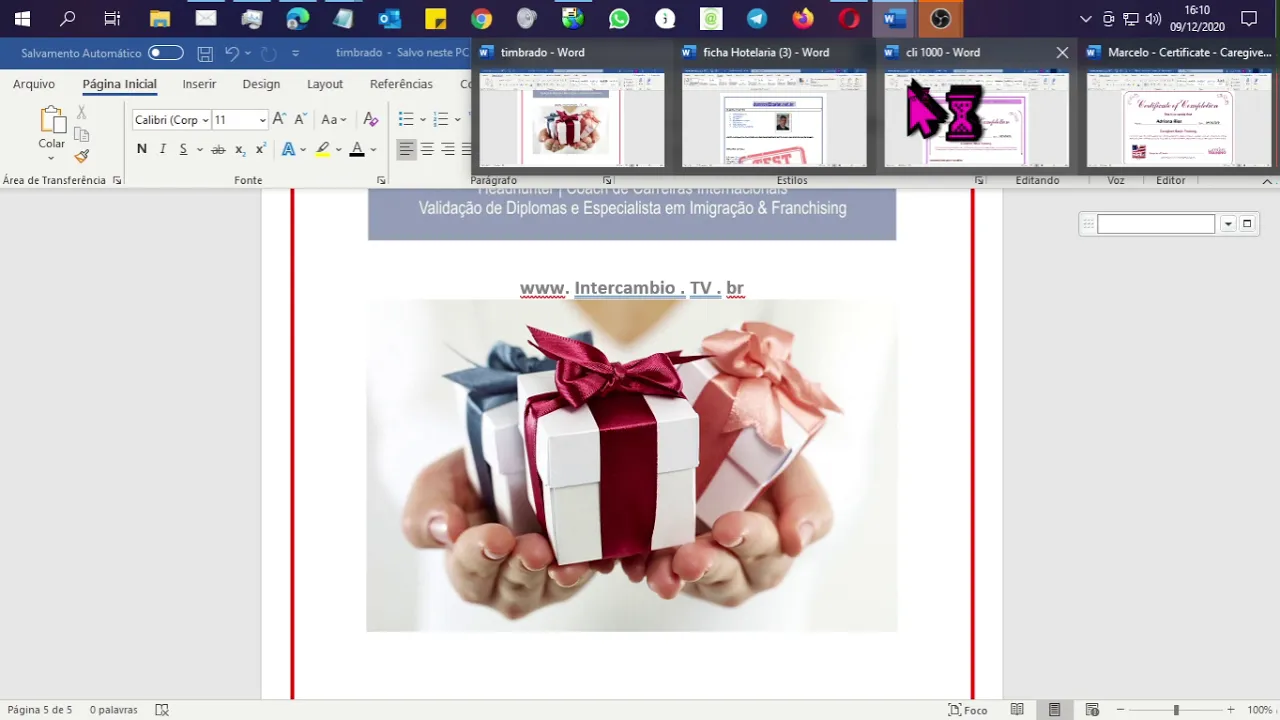The height and width of the screenshot is (720, 1280).
Task: Open the undo history dropdown arrow
Action: tap(248, 53)
